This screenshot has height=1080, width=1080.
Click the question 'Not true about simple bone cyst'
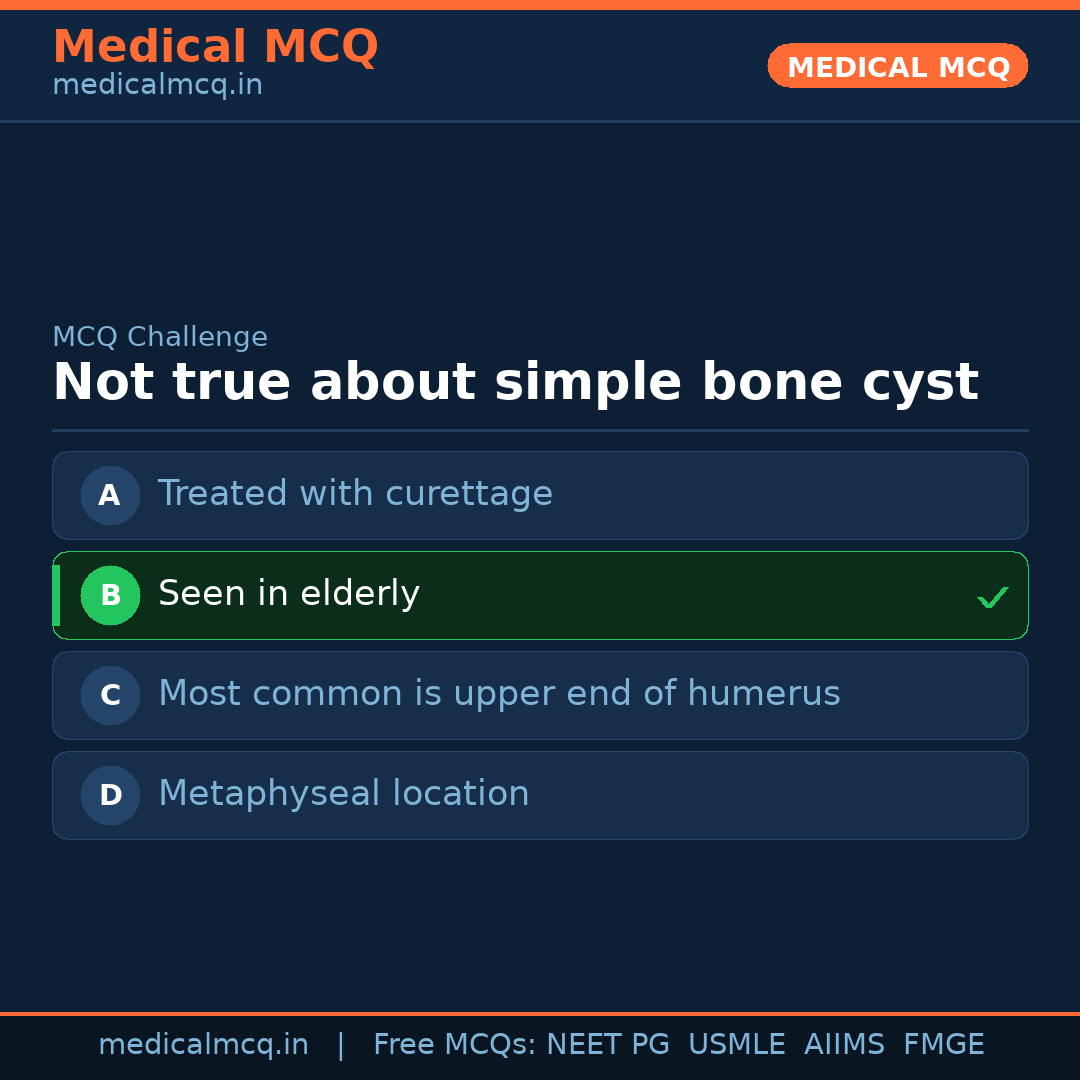click(515, 383)
